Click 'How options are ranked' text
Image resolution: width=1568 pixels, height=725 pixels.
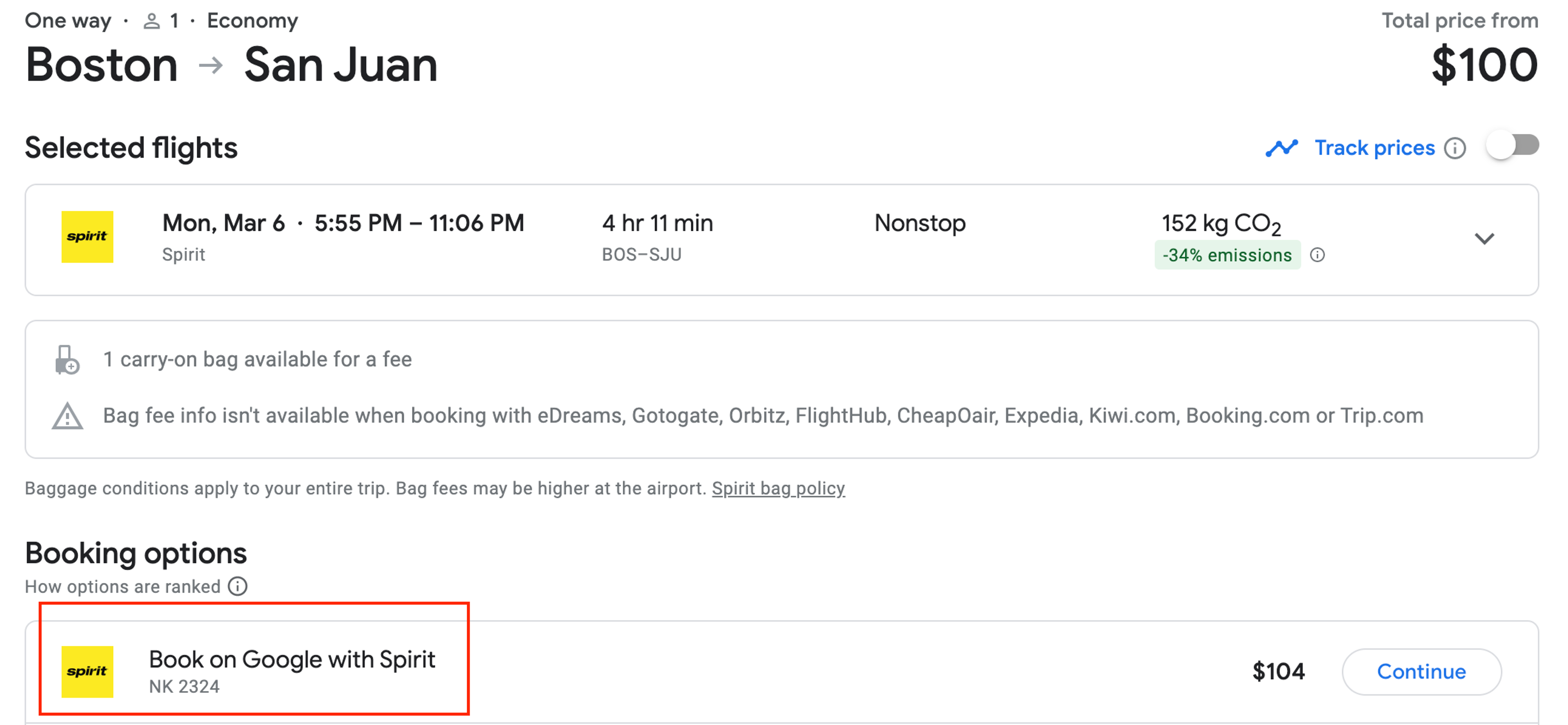(122, 587)
